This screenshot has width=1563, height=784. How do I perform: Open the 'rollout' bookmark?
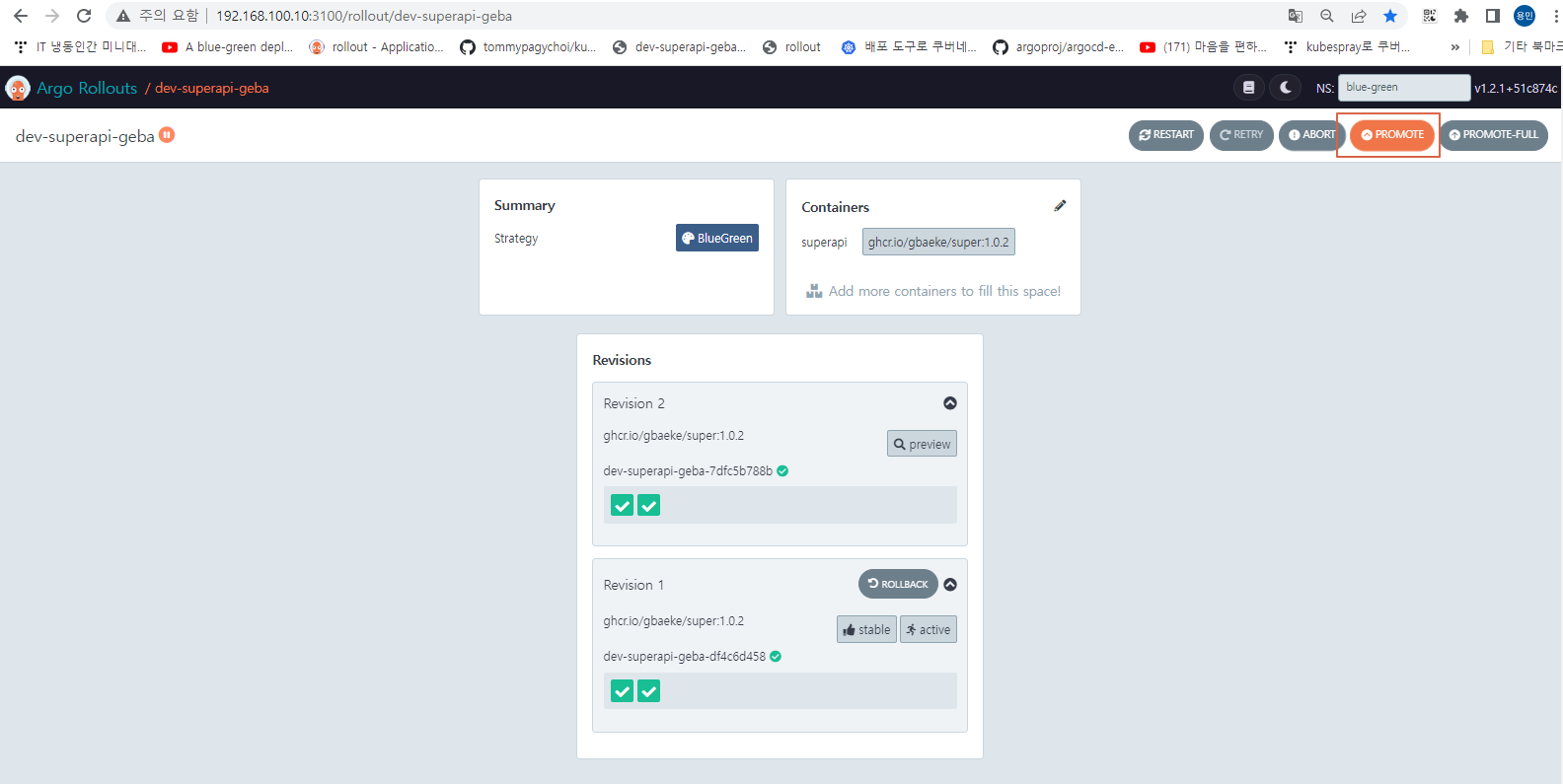791,46
